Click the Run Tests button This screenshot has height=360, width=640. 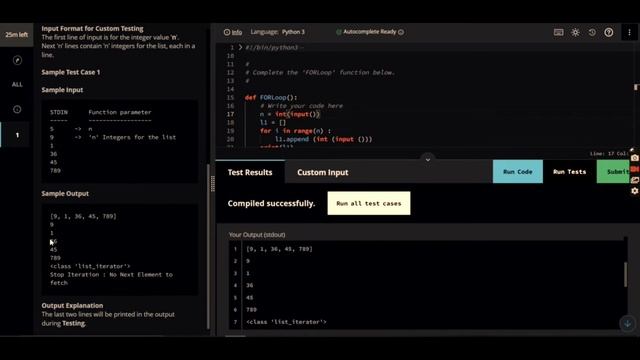(569, 172)
